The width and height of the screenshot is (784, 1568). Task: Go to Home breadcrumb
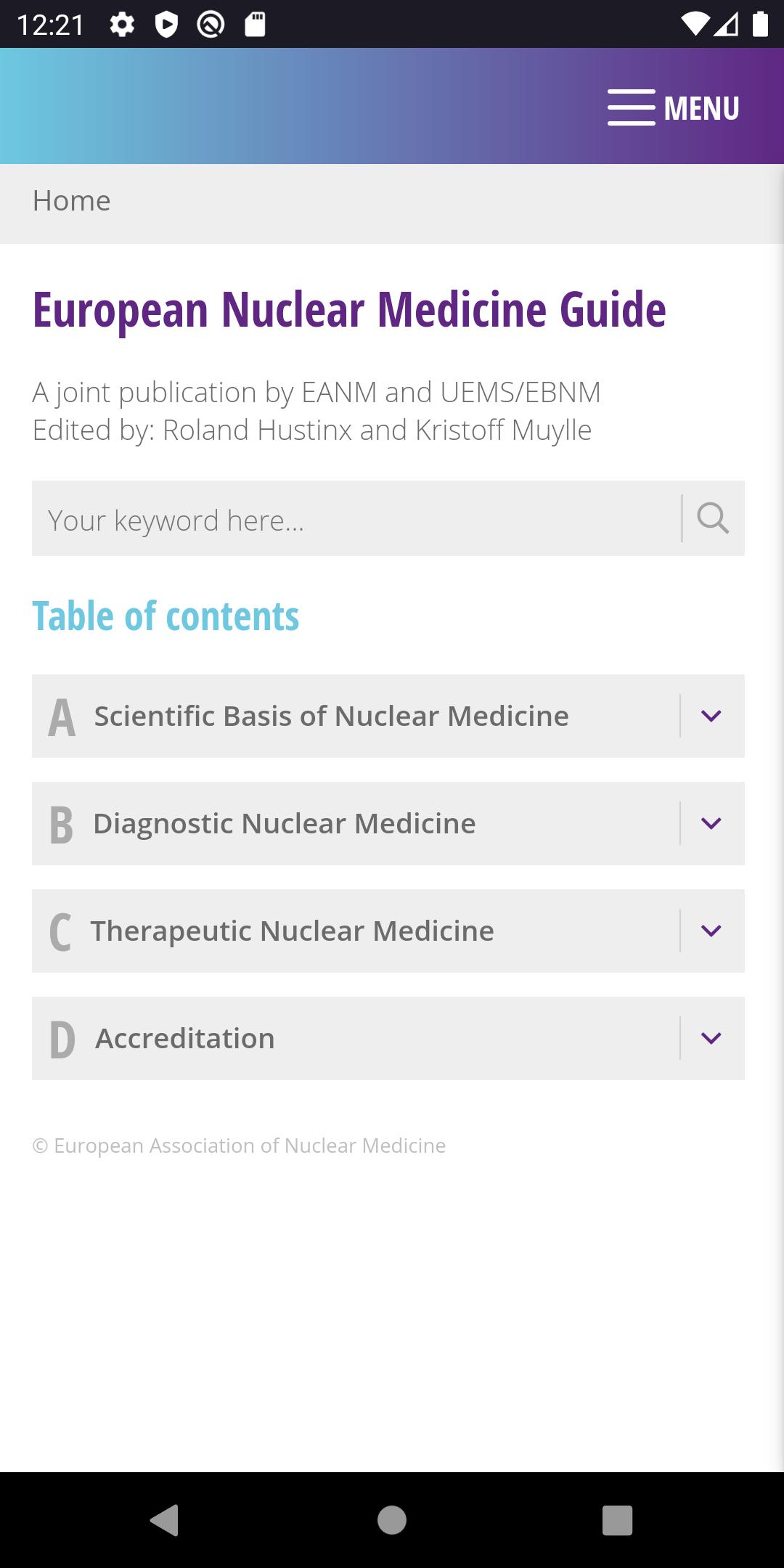[71, 201]
